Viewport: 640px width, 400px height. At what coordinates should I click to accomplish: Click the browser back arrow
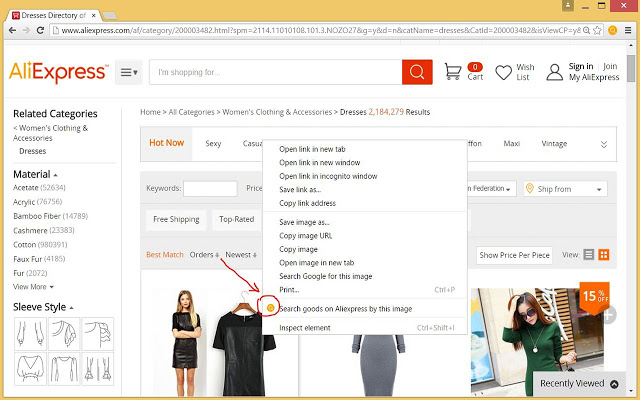pyautogui.click(x=13, y=30)
